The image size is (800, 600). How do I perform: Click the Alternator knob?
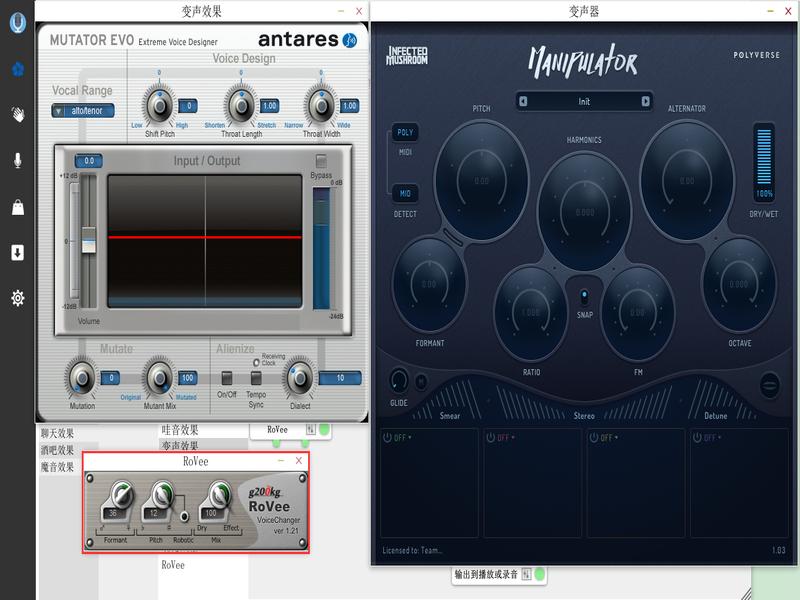click(x=687, y=181)
